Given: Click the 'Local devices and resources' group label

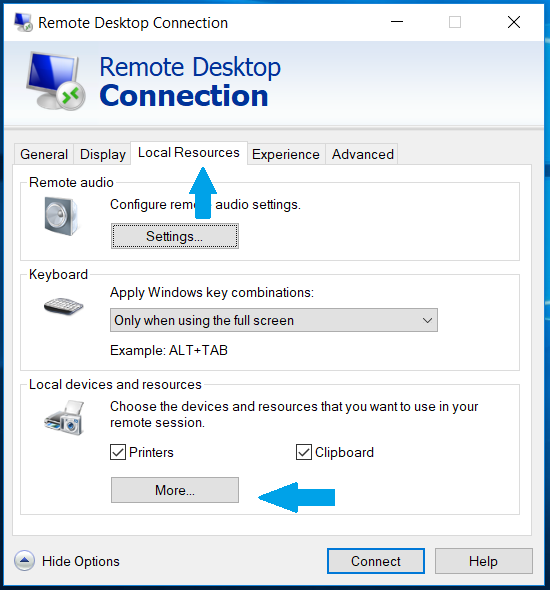Looking at the screenshot, I should click(115, 384).
